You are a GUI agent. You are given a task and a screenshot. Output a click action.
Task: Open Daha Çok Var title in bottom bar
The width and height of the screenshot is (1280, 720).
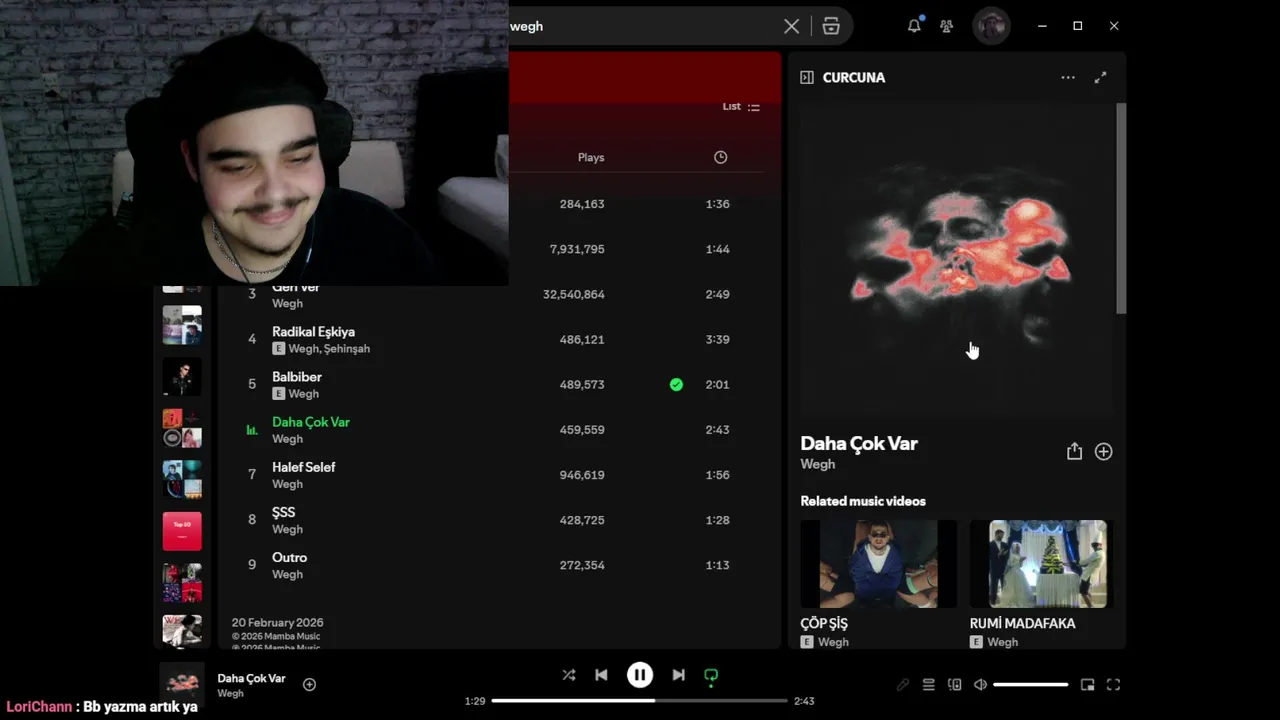(x=251, y=678)
